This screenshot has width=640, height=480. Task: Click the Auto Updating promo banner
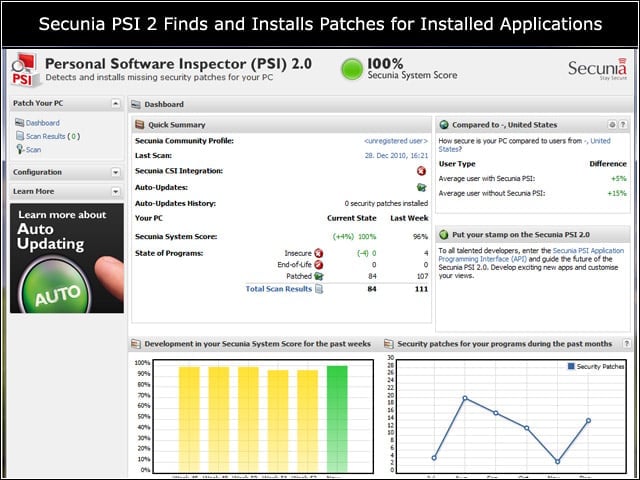click(67, 258)
